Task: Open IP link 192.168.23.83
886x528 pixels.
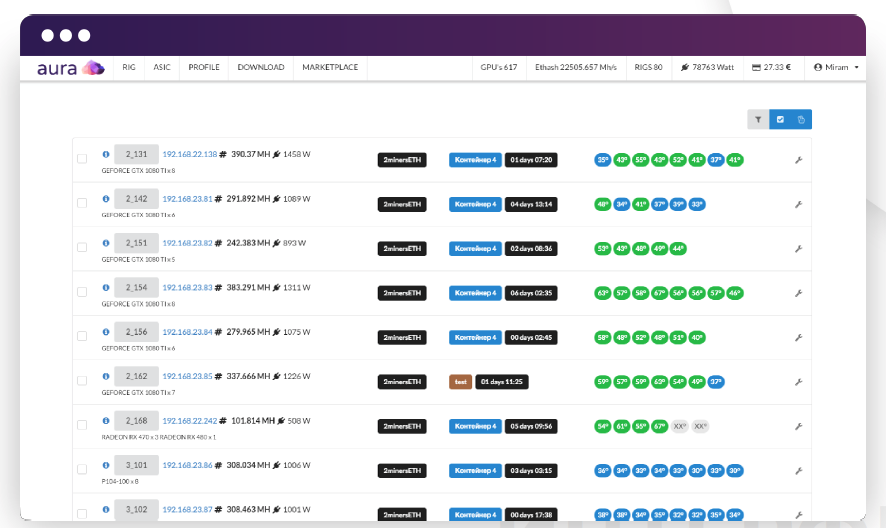Action: (x=188, y=288)
